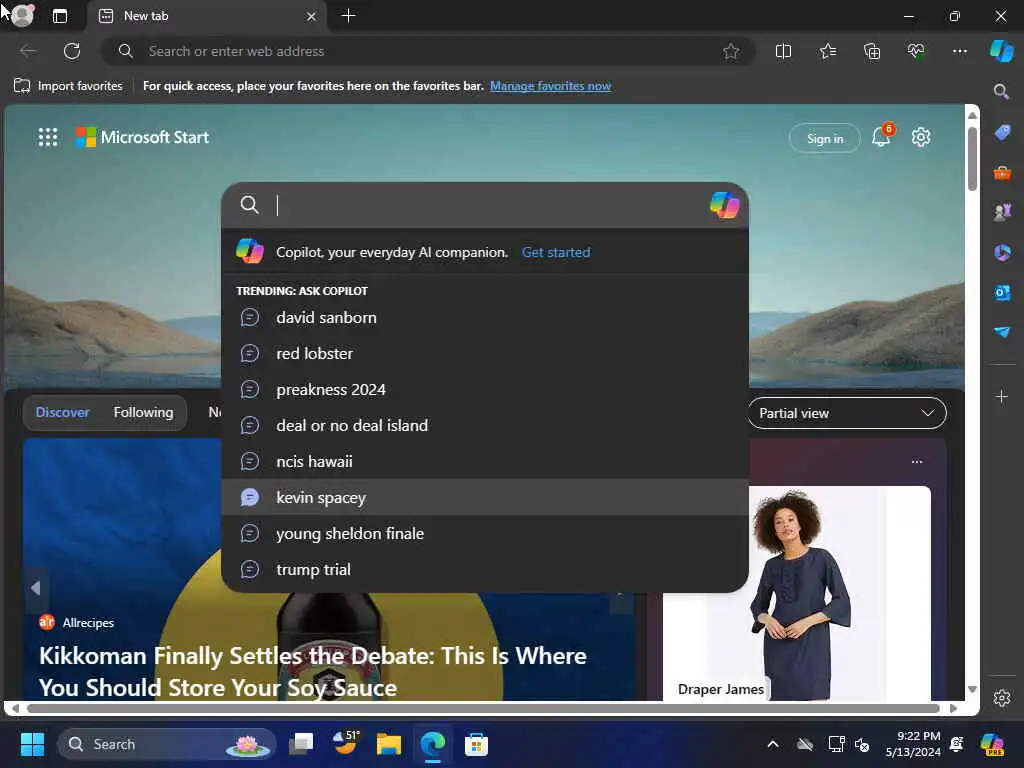Close the New tab tab
This screenshot has width=1024, height=768.
tap(312, 16)
